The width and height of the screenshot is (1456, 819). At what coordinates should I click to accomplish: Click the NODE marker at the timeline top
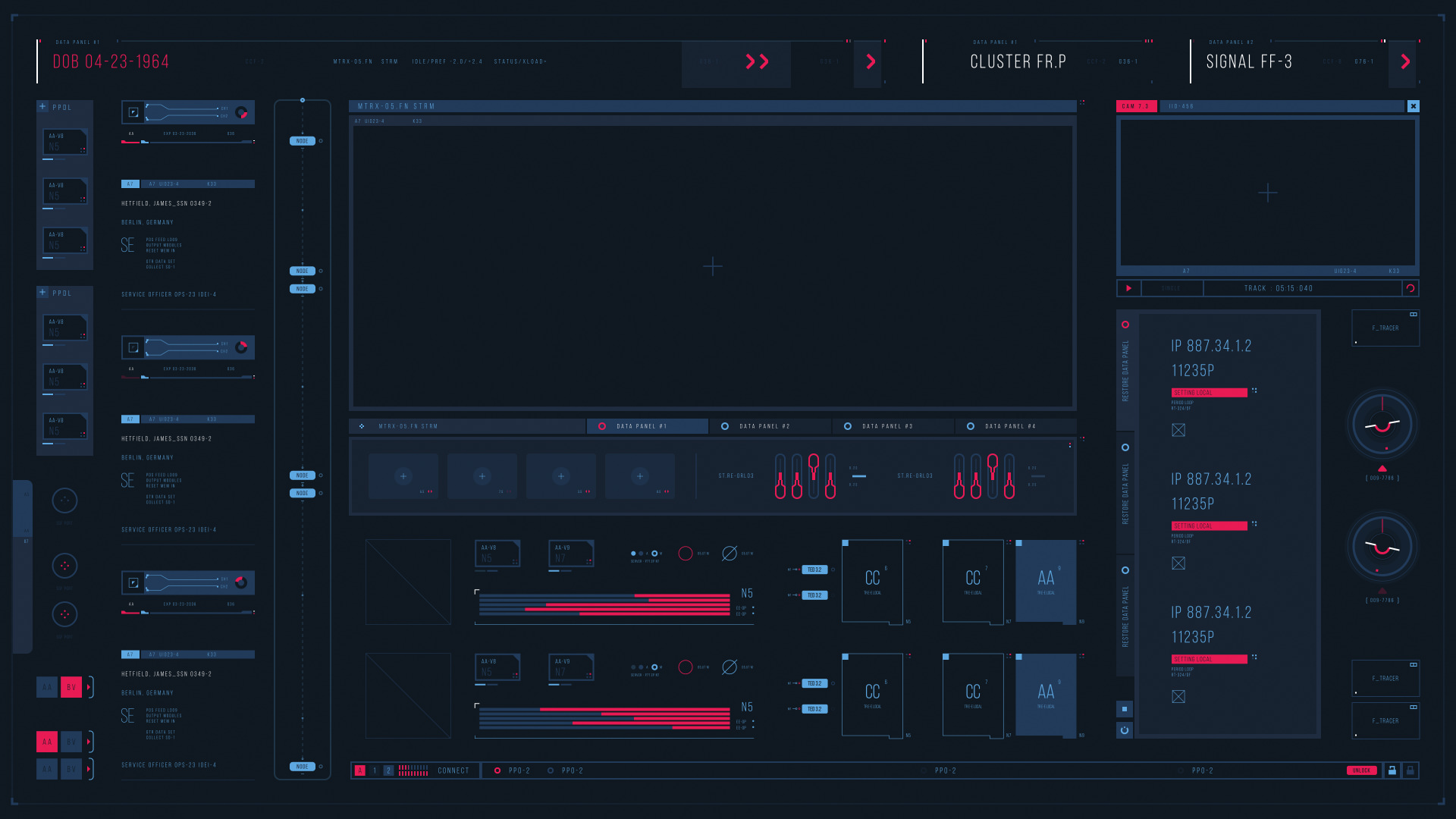pos(302,140)
